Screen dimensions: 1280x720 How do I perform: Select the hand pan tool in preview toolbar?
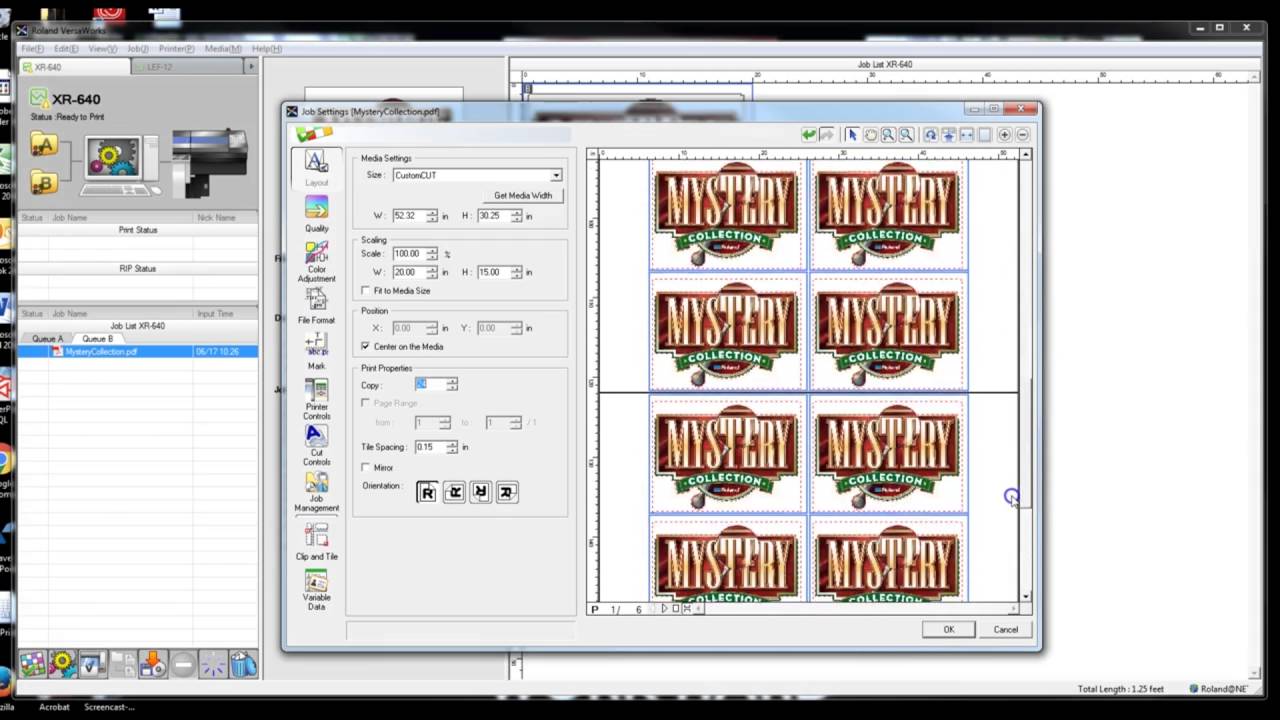(870, 135)
